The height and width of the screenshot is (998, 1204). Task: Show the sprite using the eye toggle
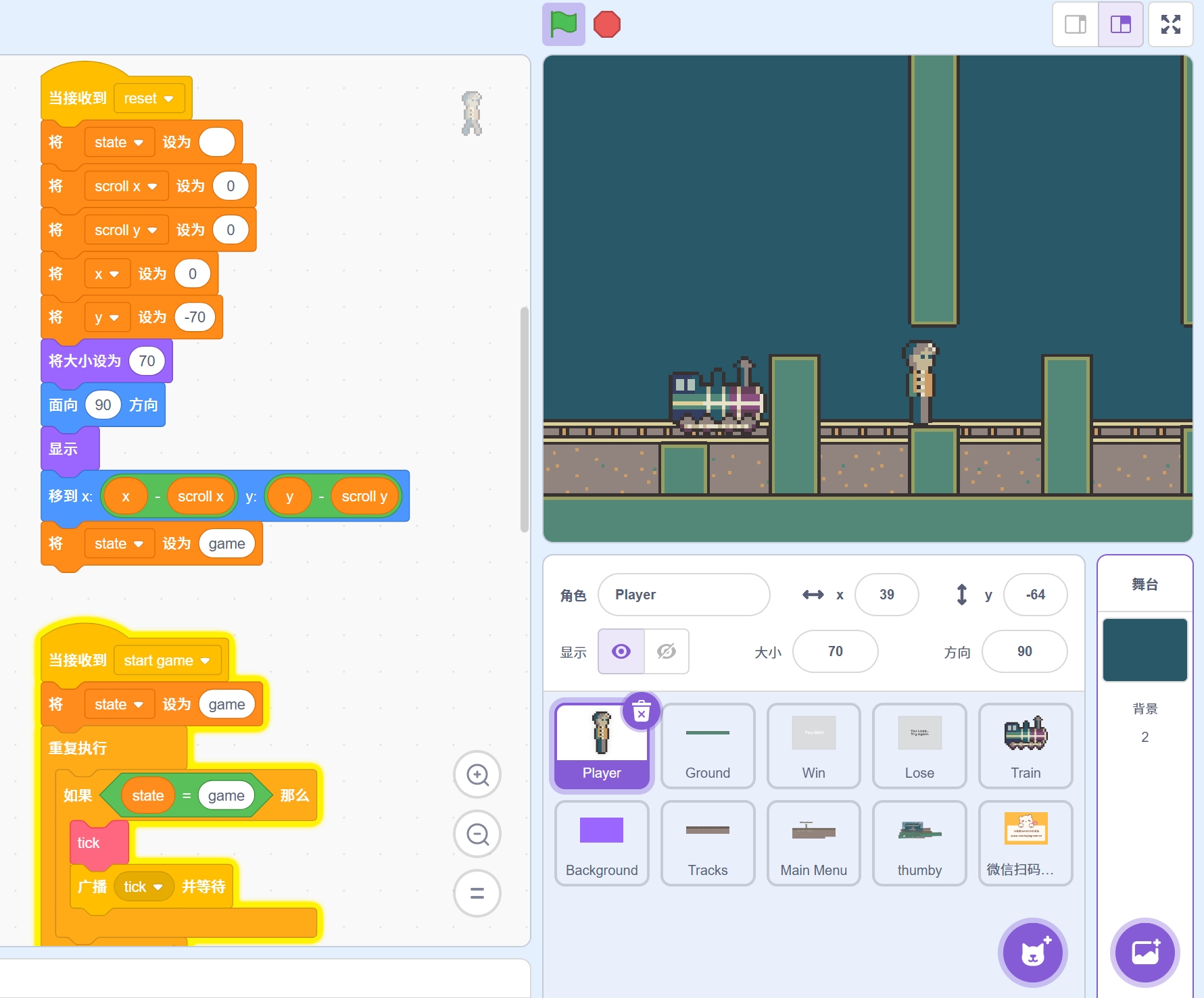coord(621,651)
